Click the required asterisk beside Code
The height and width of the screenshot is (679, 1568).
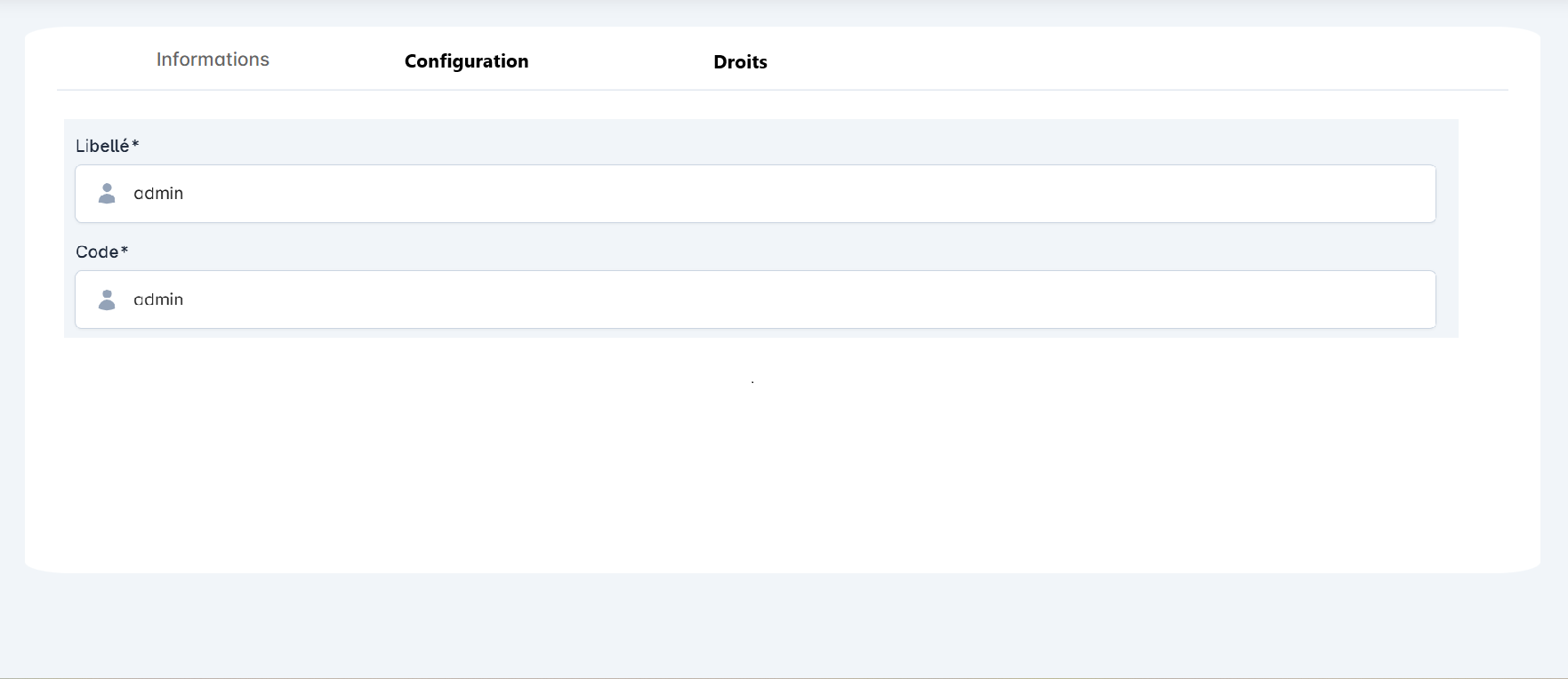(125, 251)
